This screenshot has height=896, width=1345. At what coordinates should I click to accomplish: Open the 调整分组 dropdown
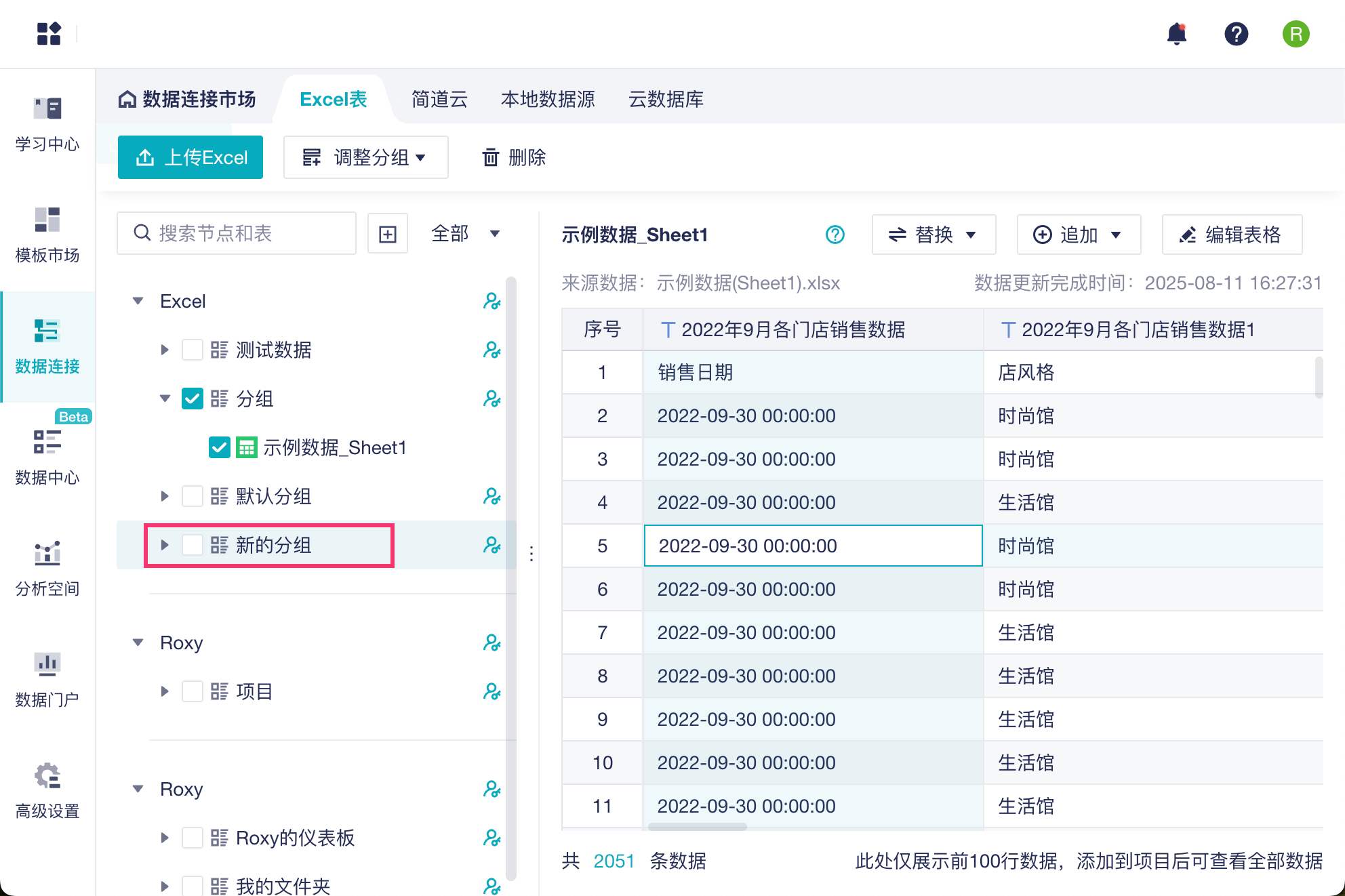pyautogui.click(x=365, y=157)
